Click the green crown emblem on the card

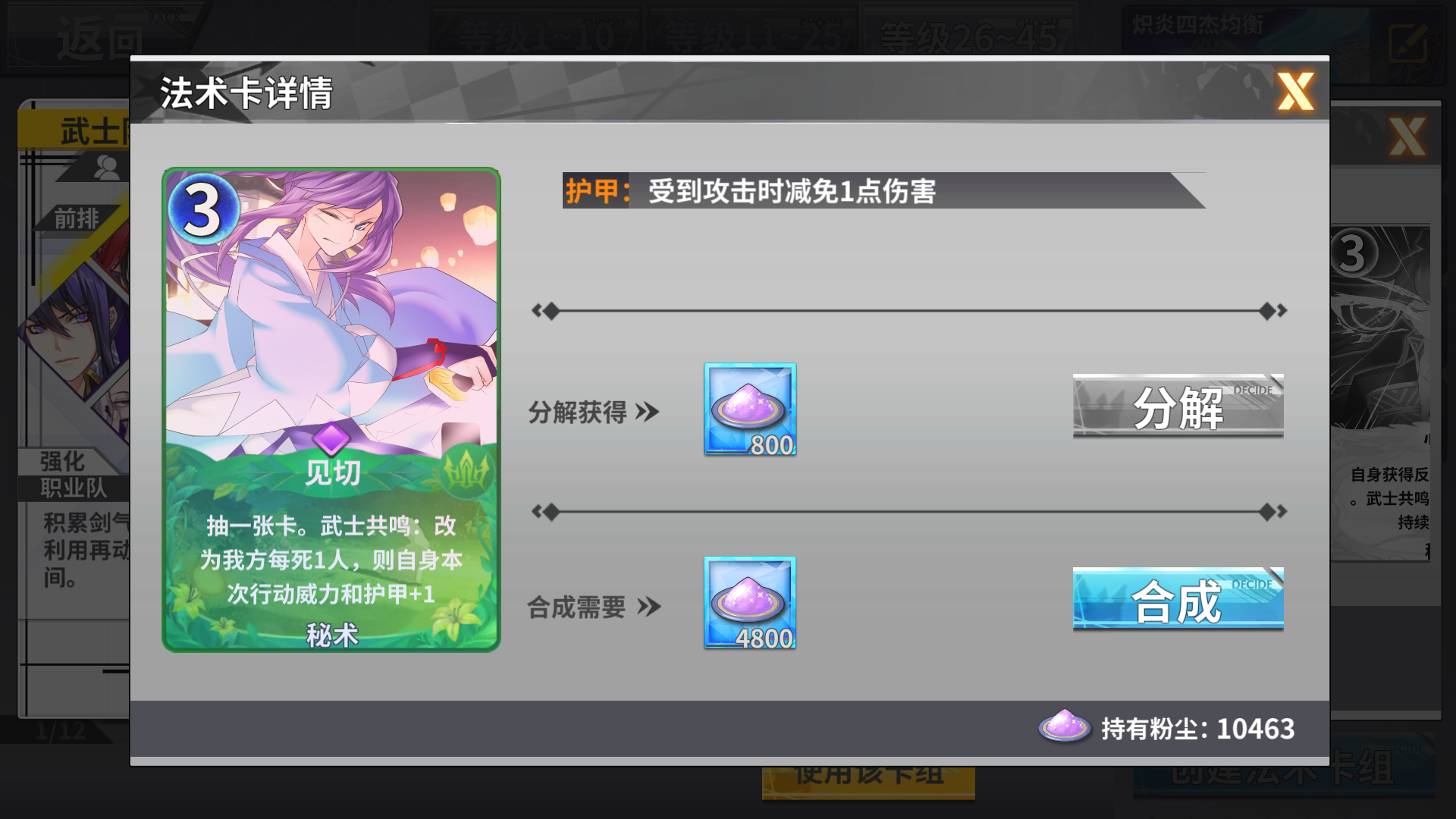pos(466,472)
